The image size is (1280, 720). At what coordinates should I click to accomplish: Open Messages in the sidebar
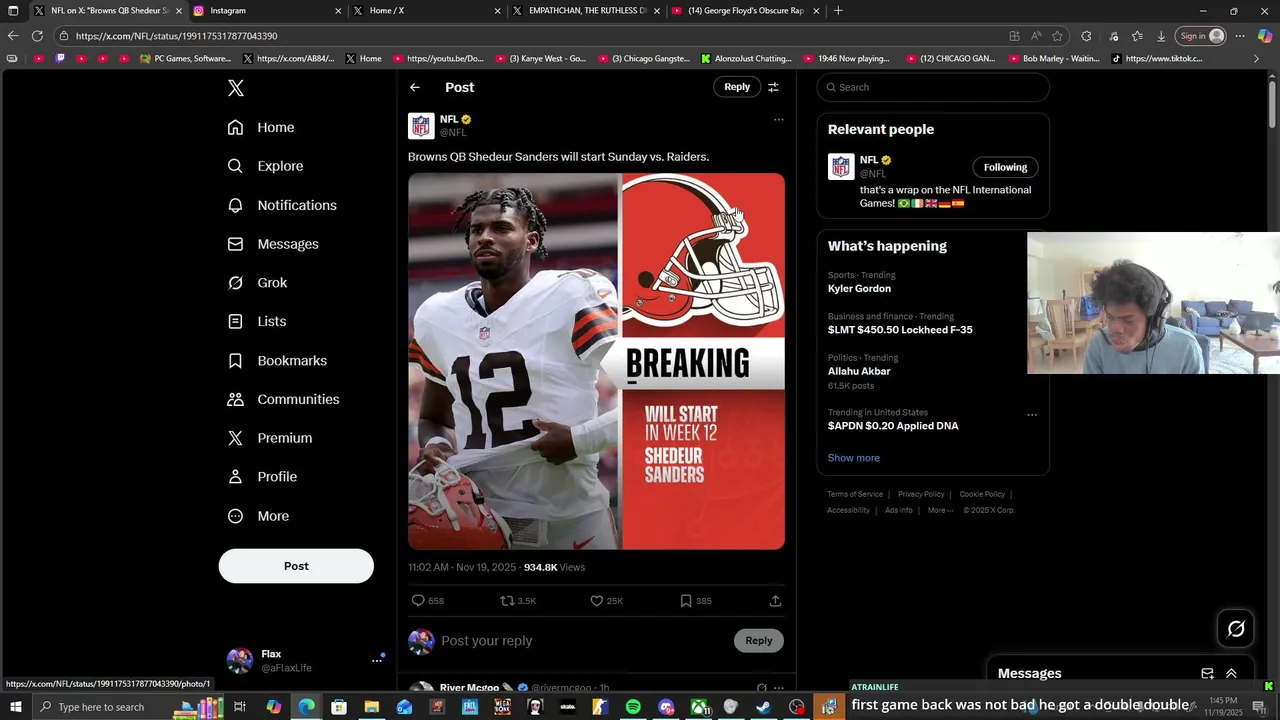pos(273,244)
